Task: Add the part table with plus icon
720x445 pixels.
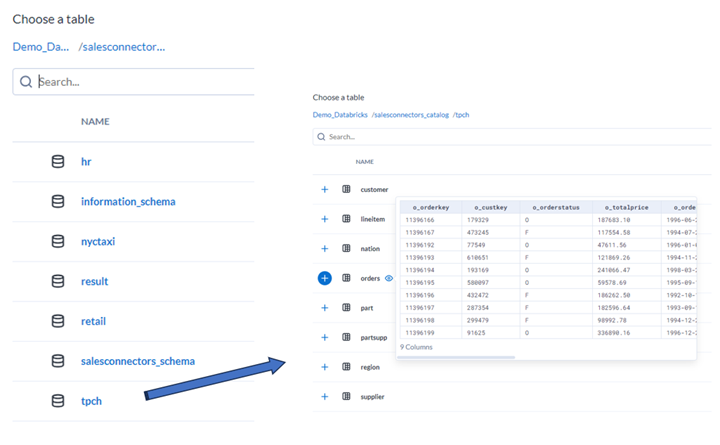Action: [325, 308]
